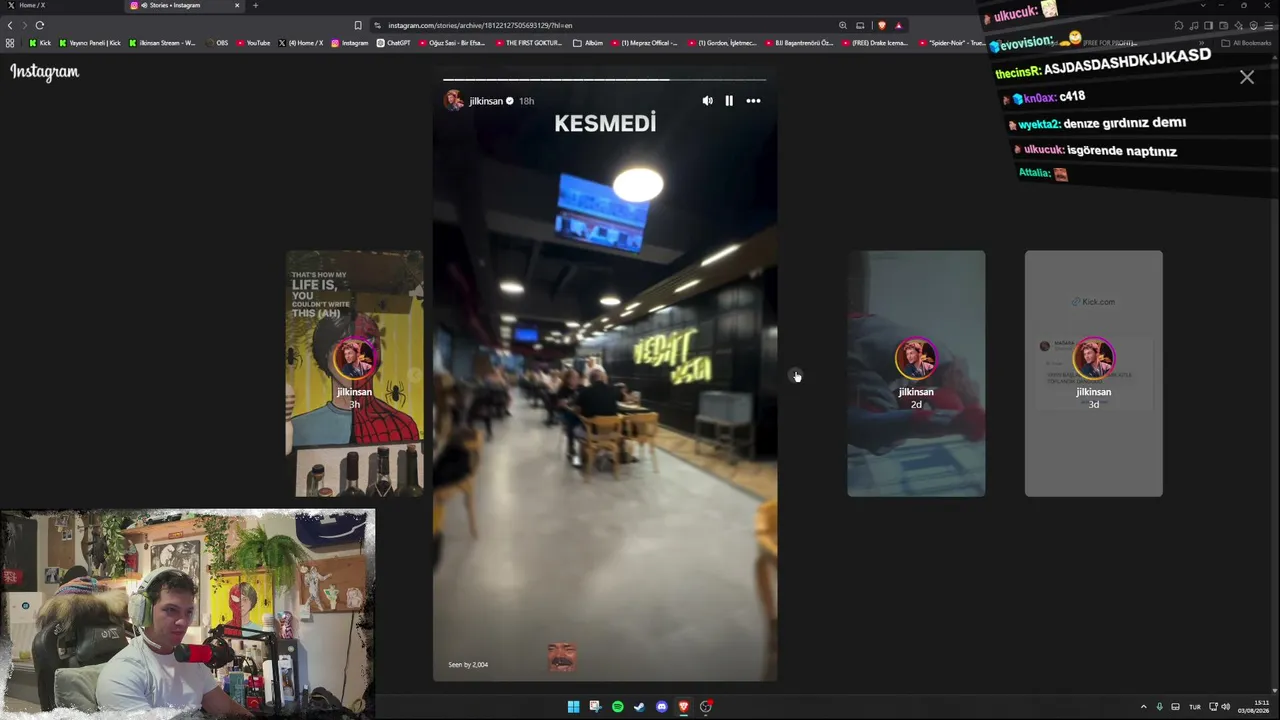Screen dimensions: 1280x720
Task: Open the browser hamburger menu
Action: pyautogui.click(x=1269, y=25)
